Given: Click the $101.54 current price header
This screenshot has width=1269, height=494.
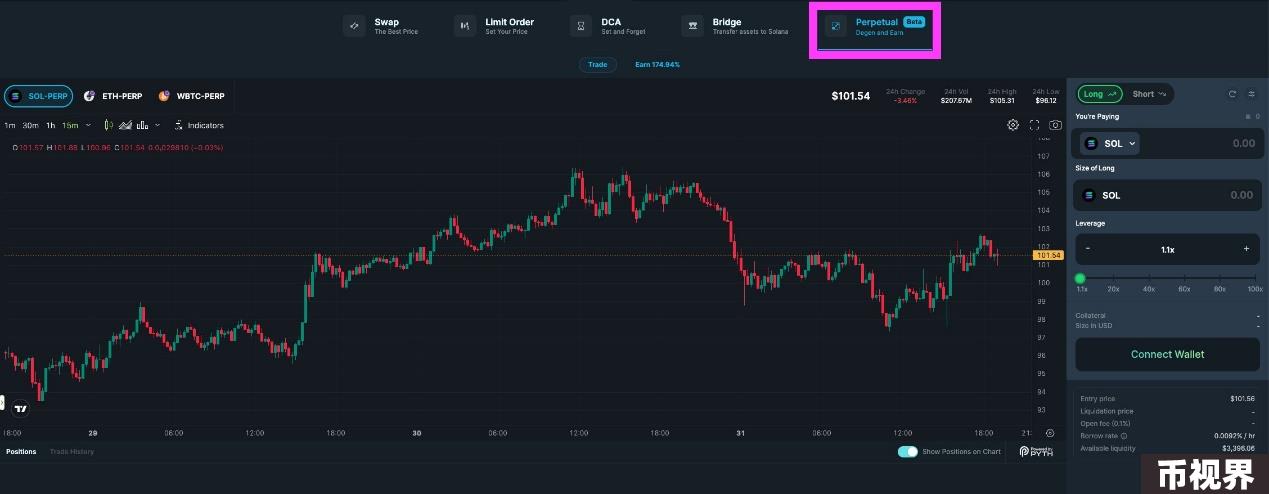Looking at the screenshot, I should point(851,96).
